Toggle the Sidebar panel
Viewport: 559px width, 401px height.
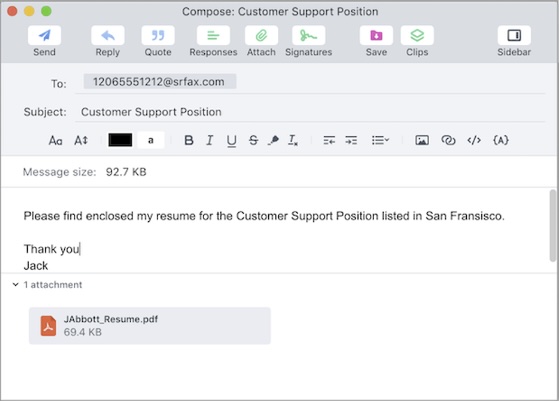point(514,35)
